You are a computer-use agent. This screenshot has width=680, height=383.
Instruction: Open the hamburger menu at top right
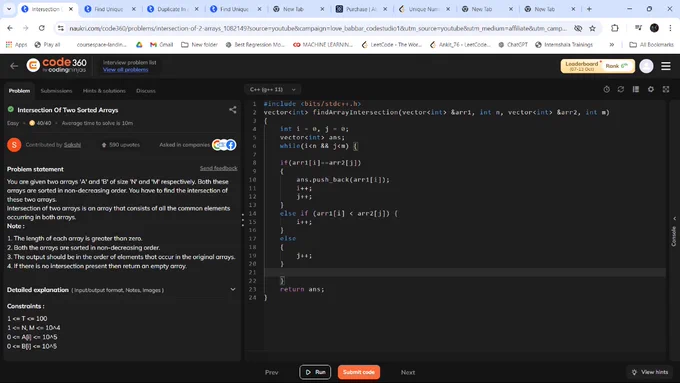(666, 66)
